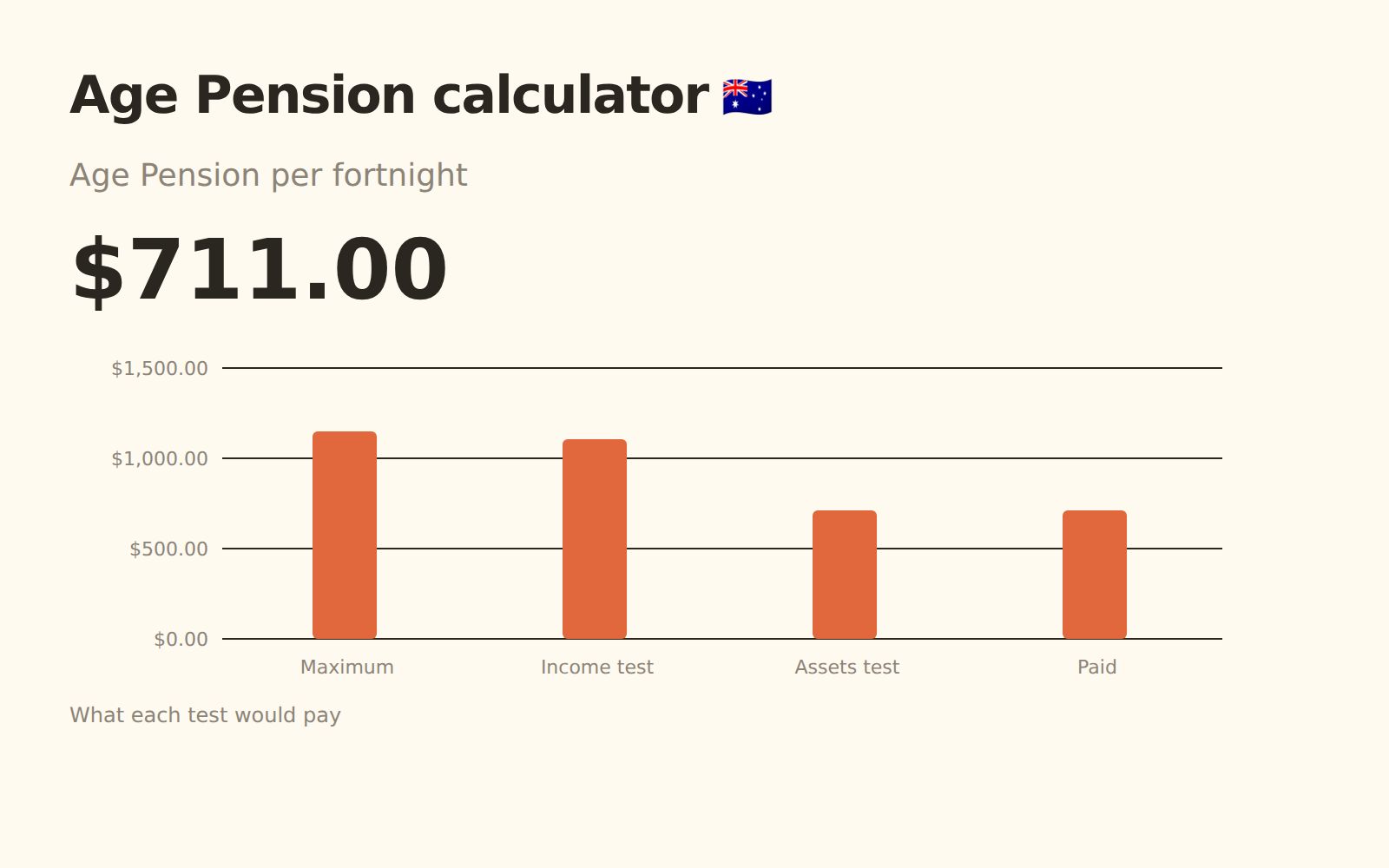Click the Age Pension calculator heading
Viewport: 1389px width, 868px height.
pyautogui.click(x=389, y=95)
